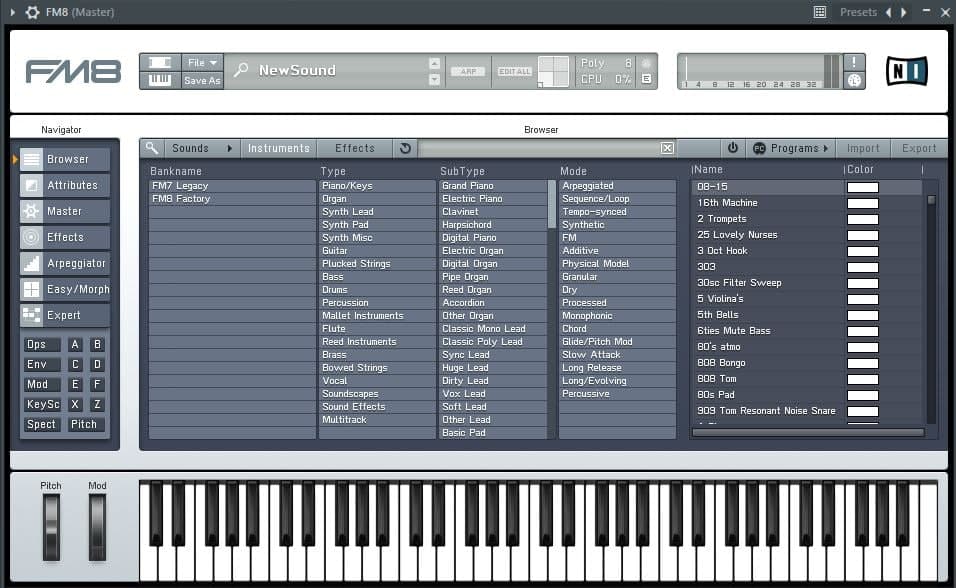Screen dimensions: 956x588
Task: Select operator E button
Action: 75,384
